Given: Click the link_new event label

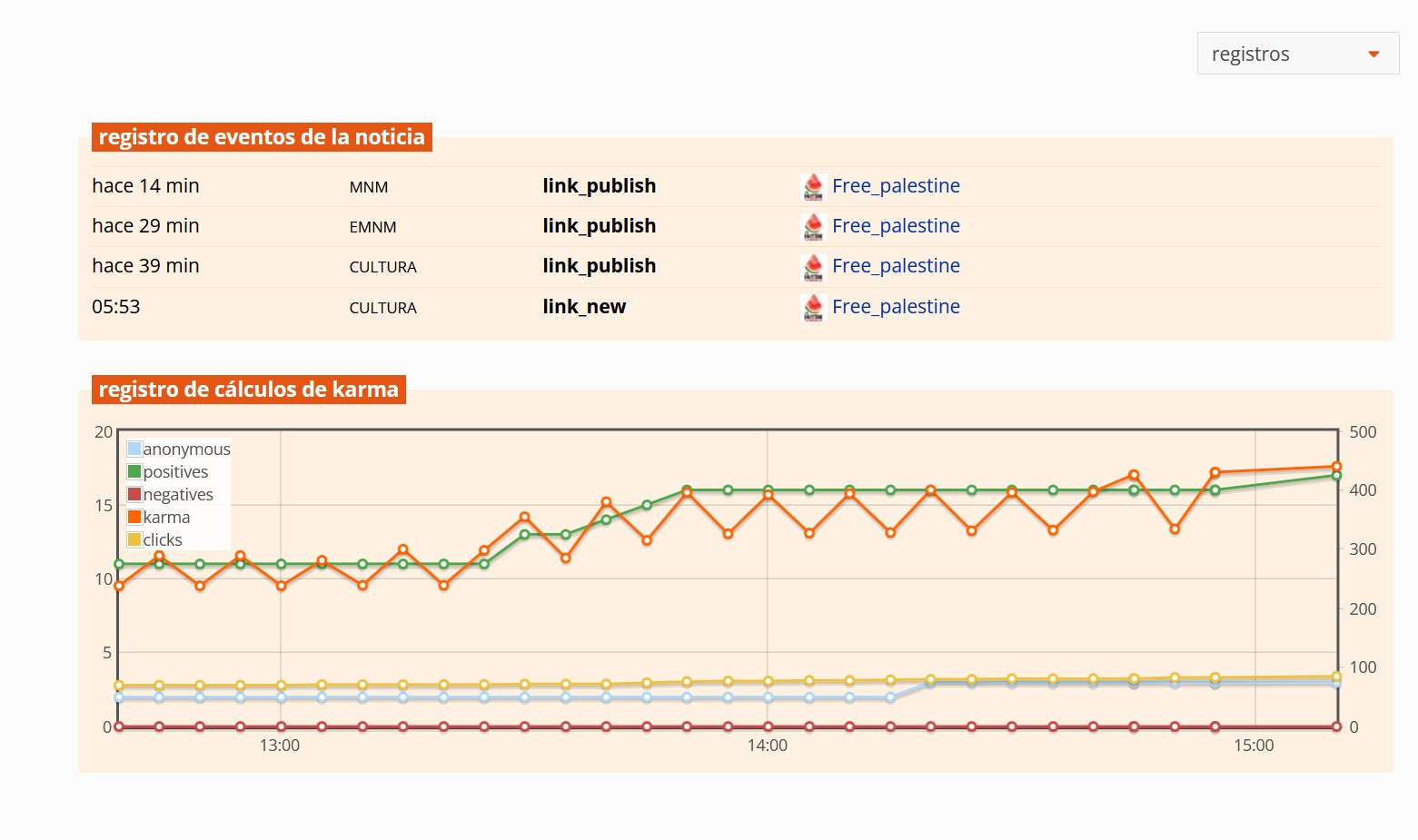Looking at the screenshot, I should (584, 307).
